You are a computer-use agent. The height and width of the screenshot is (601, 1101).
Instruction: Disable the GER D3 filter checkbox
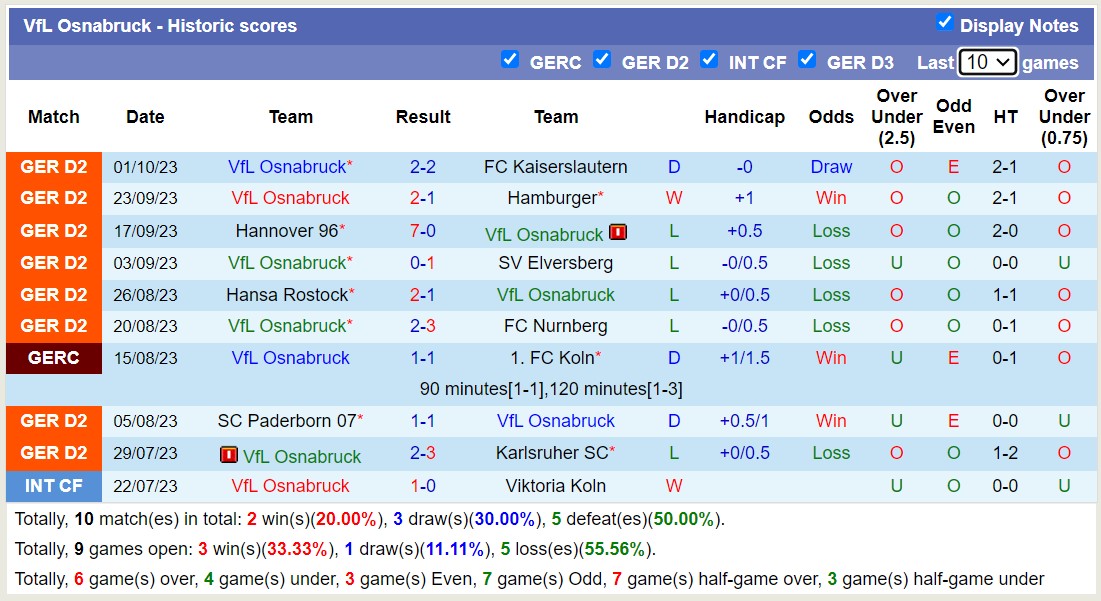(x=807, y=60)
